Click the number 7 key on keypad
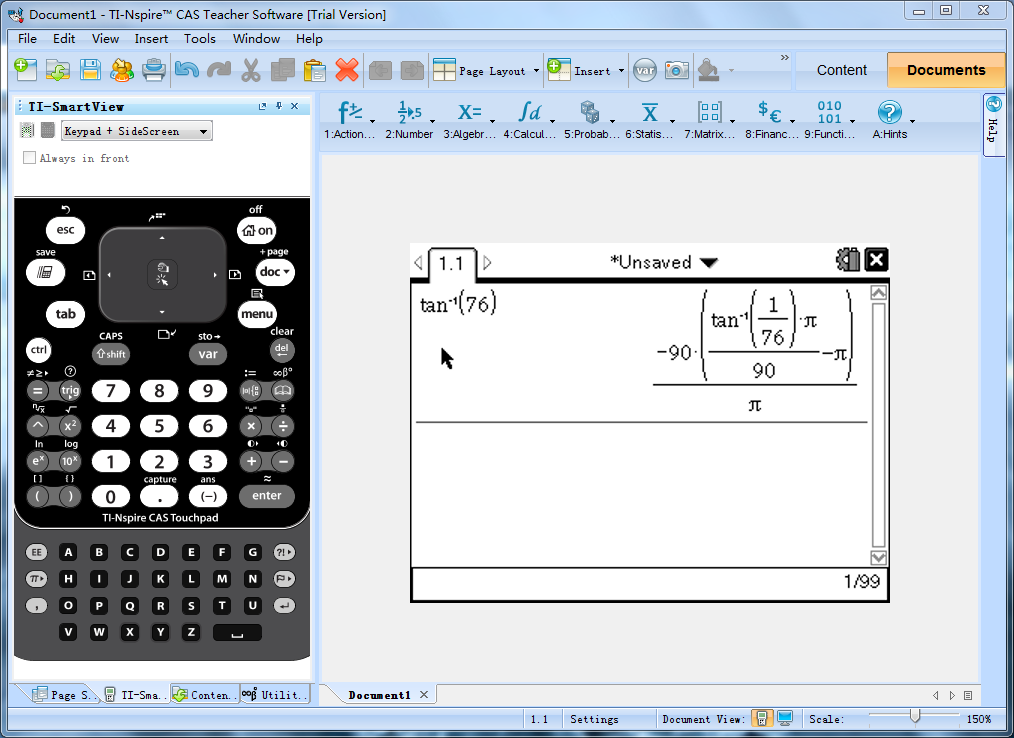 111,391
